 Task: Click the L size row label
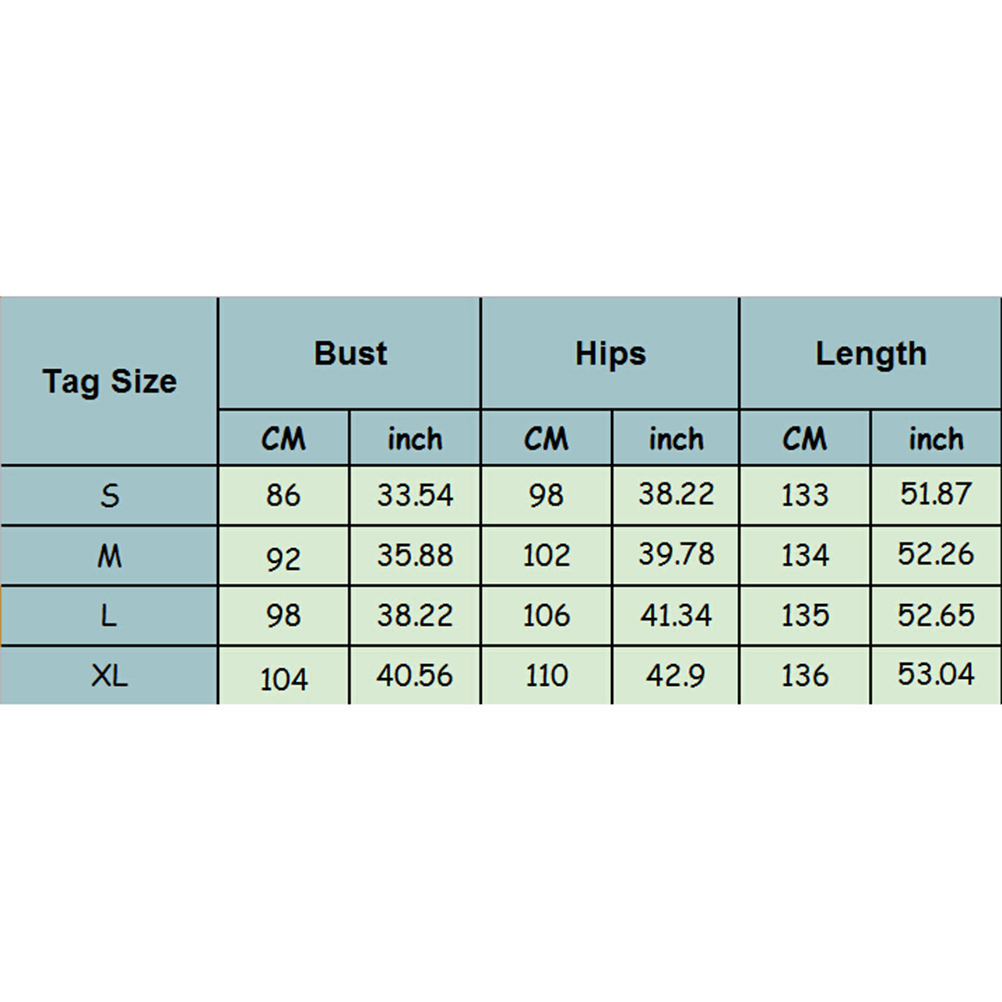109,616
